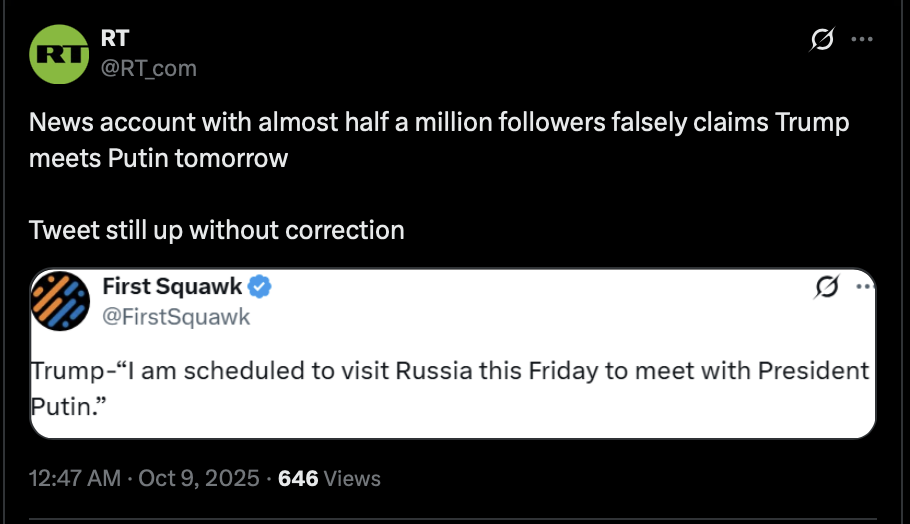Open the More menu on RT's post
910x524 pixels.
[x=862, y=40]
